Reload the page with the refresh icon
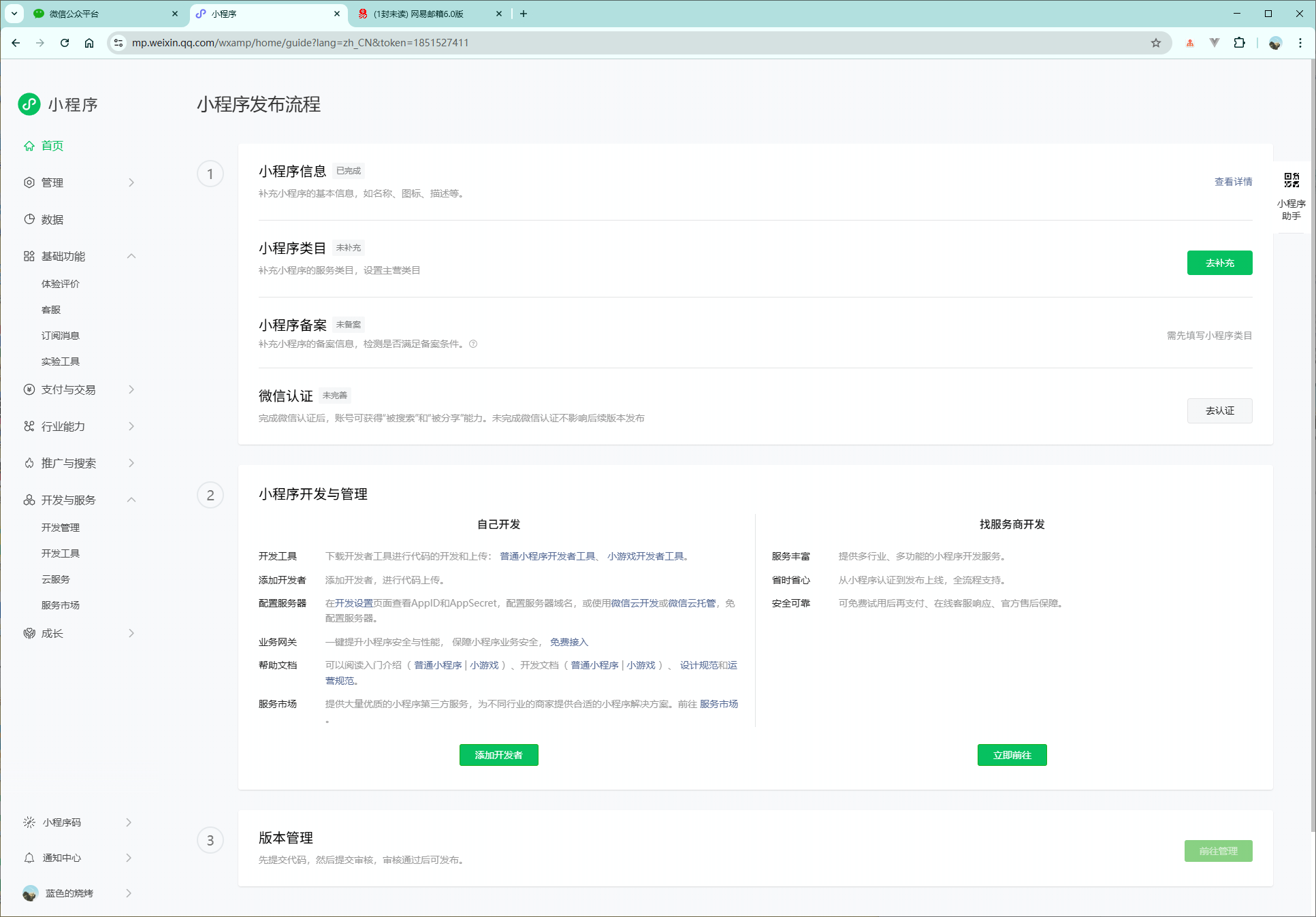The height and width of the screenshot is (917, 1316). point(65,43)
